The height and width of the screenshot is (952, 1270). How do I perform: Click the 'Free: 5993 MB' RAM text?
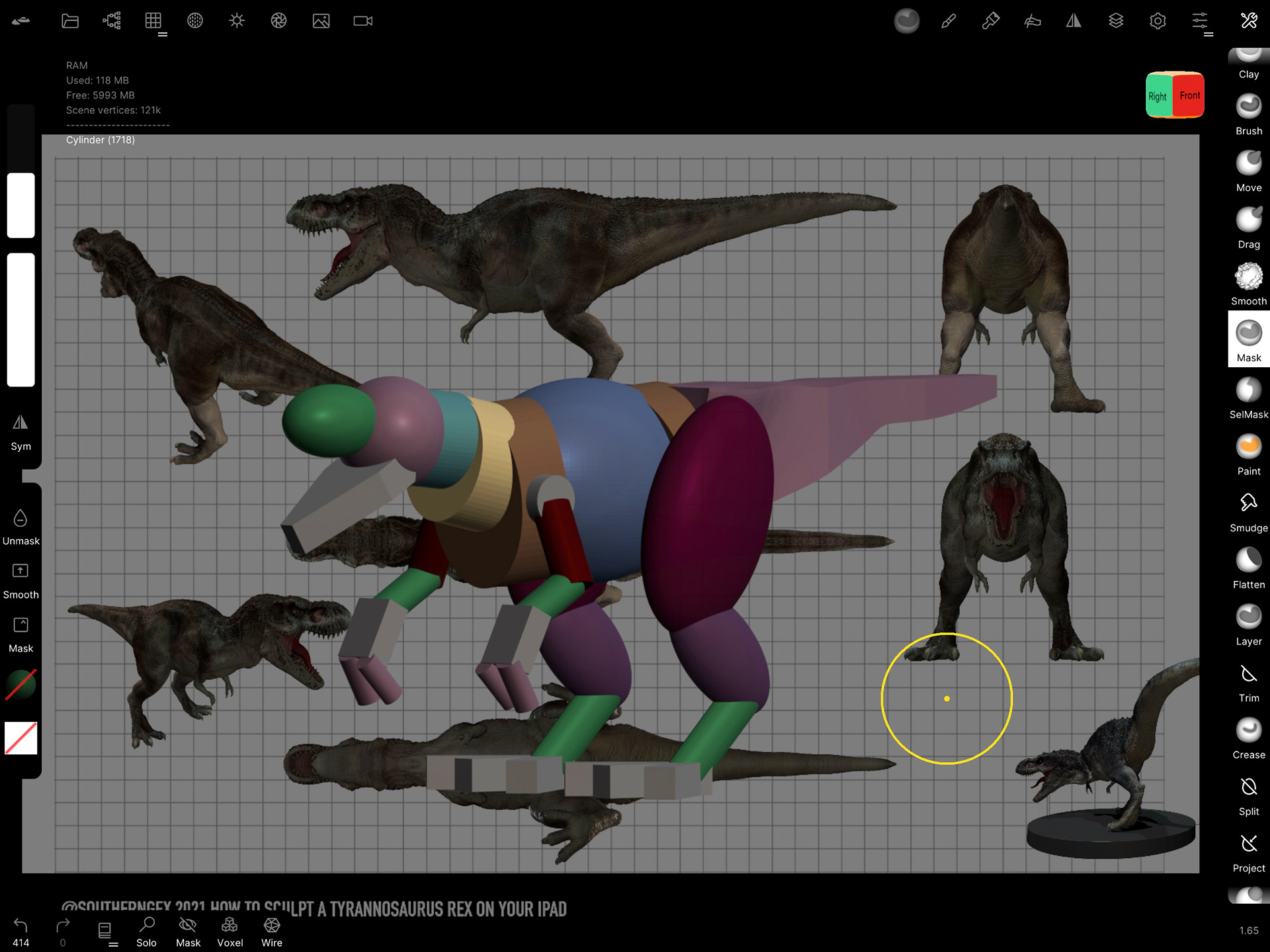click(101, 95)
